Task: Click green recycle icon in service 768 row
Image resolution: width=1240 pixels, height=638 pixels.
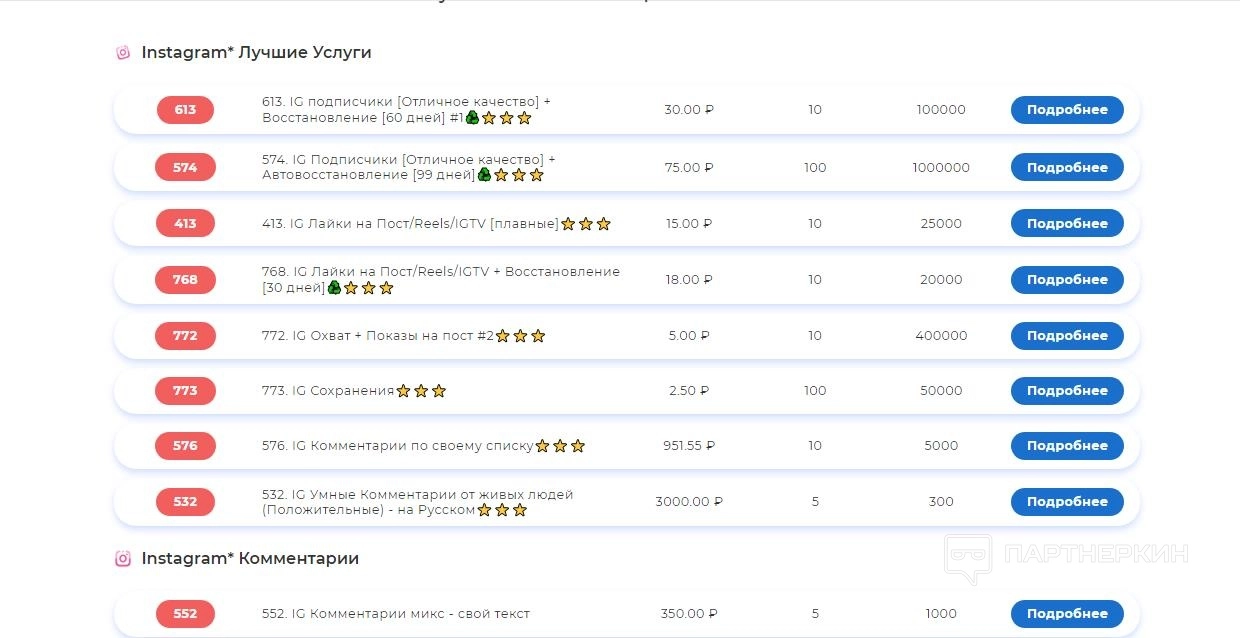Action: 334,288
